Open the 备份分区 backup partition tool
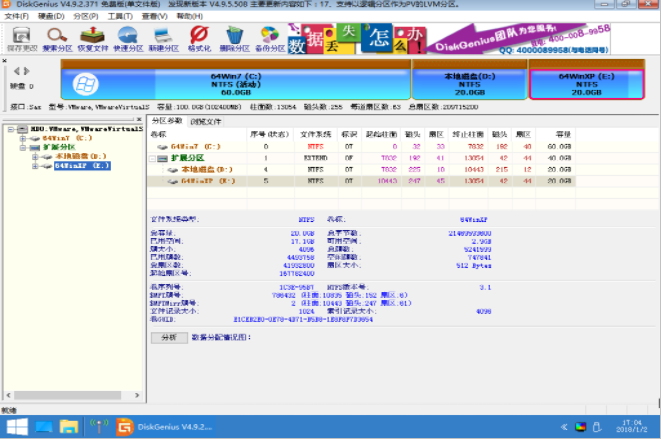 pyautogui.click(x=270, y=39)
